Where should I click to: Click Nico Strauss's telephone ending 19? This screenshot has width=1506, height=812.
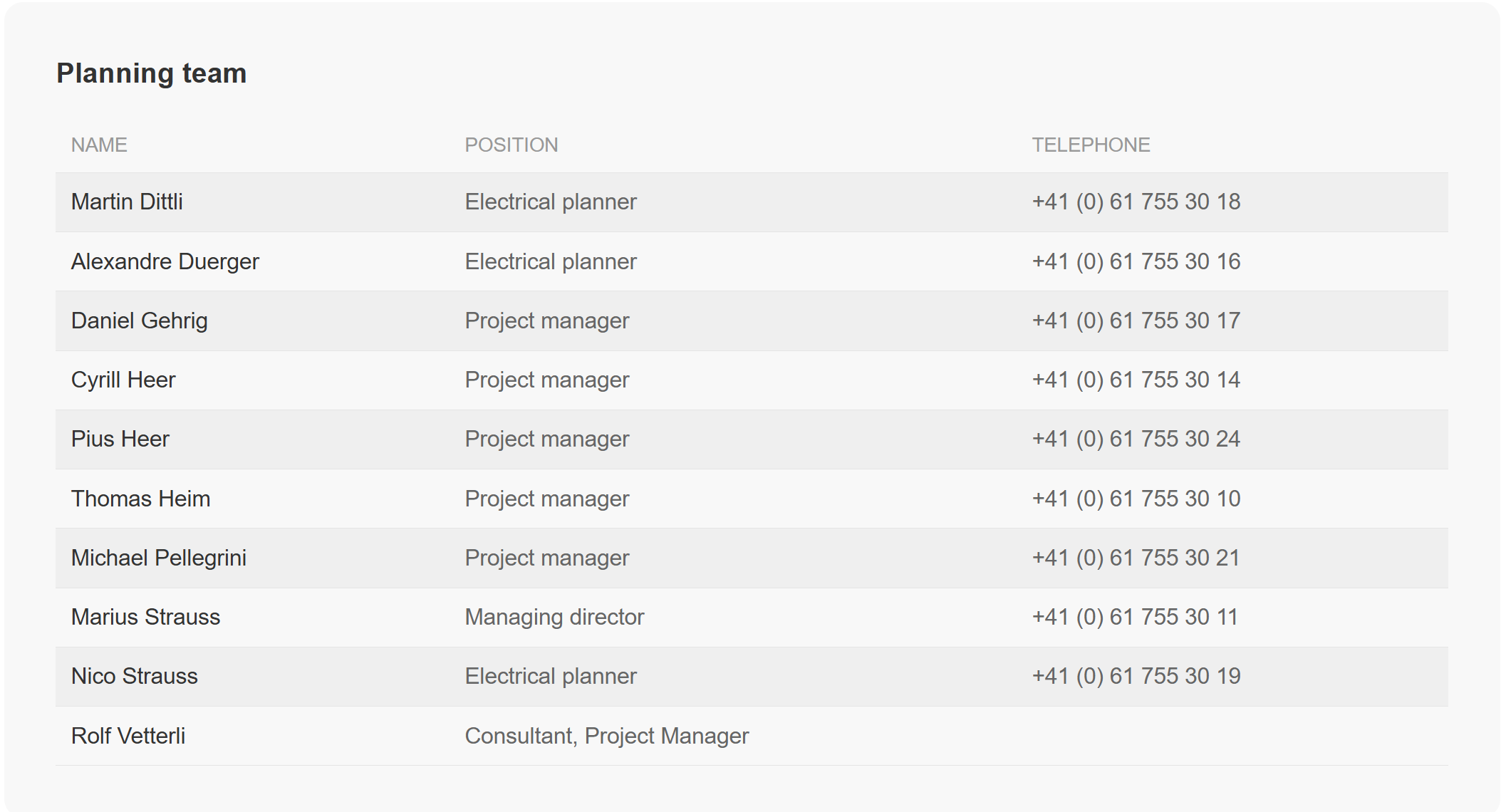tap(1136, 676)
